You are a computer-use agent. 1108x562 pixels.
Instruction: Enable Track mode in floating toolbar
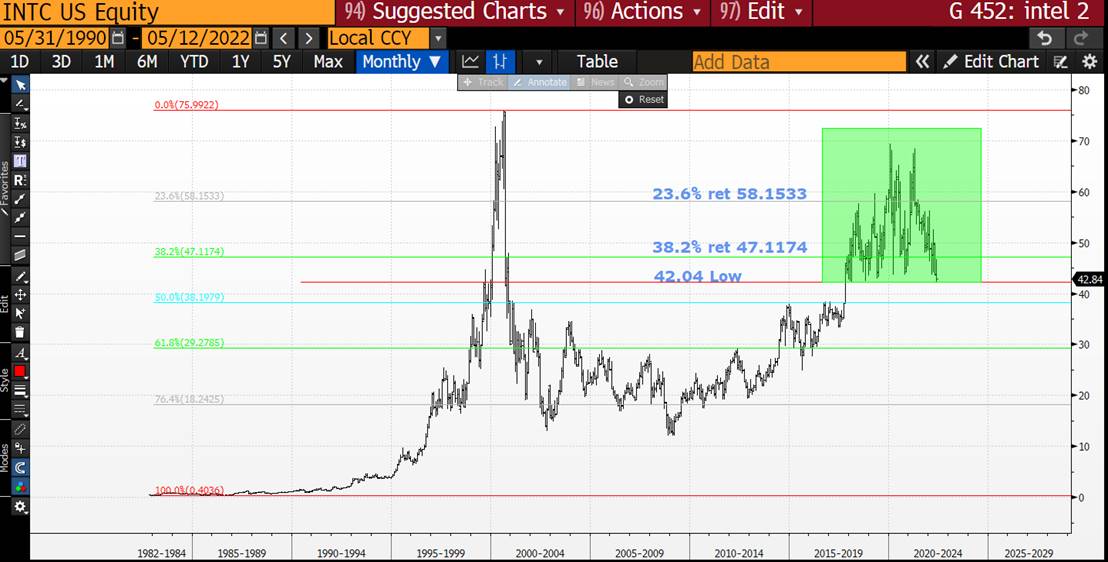pos(483,82)
